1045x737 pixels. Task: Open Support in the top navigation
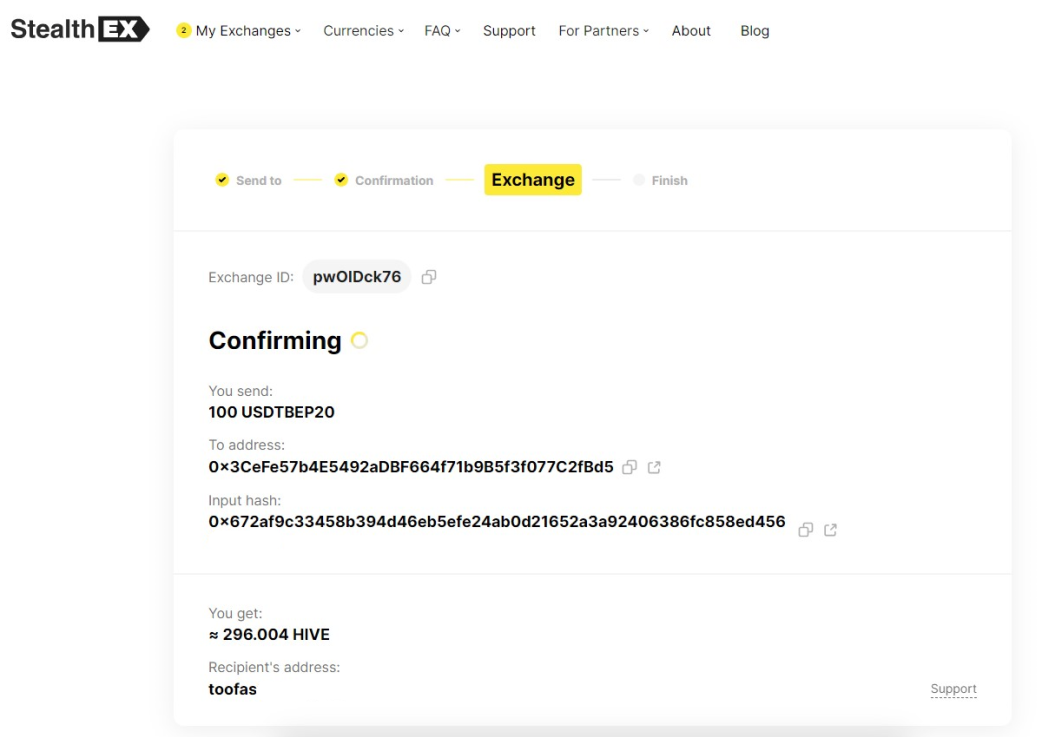(x=509, y=31)
